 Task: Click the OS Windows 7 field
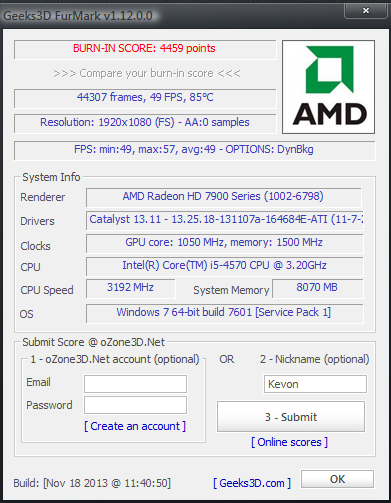click(225, 313)
